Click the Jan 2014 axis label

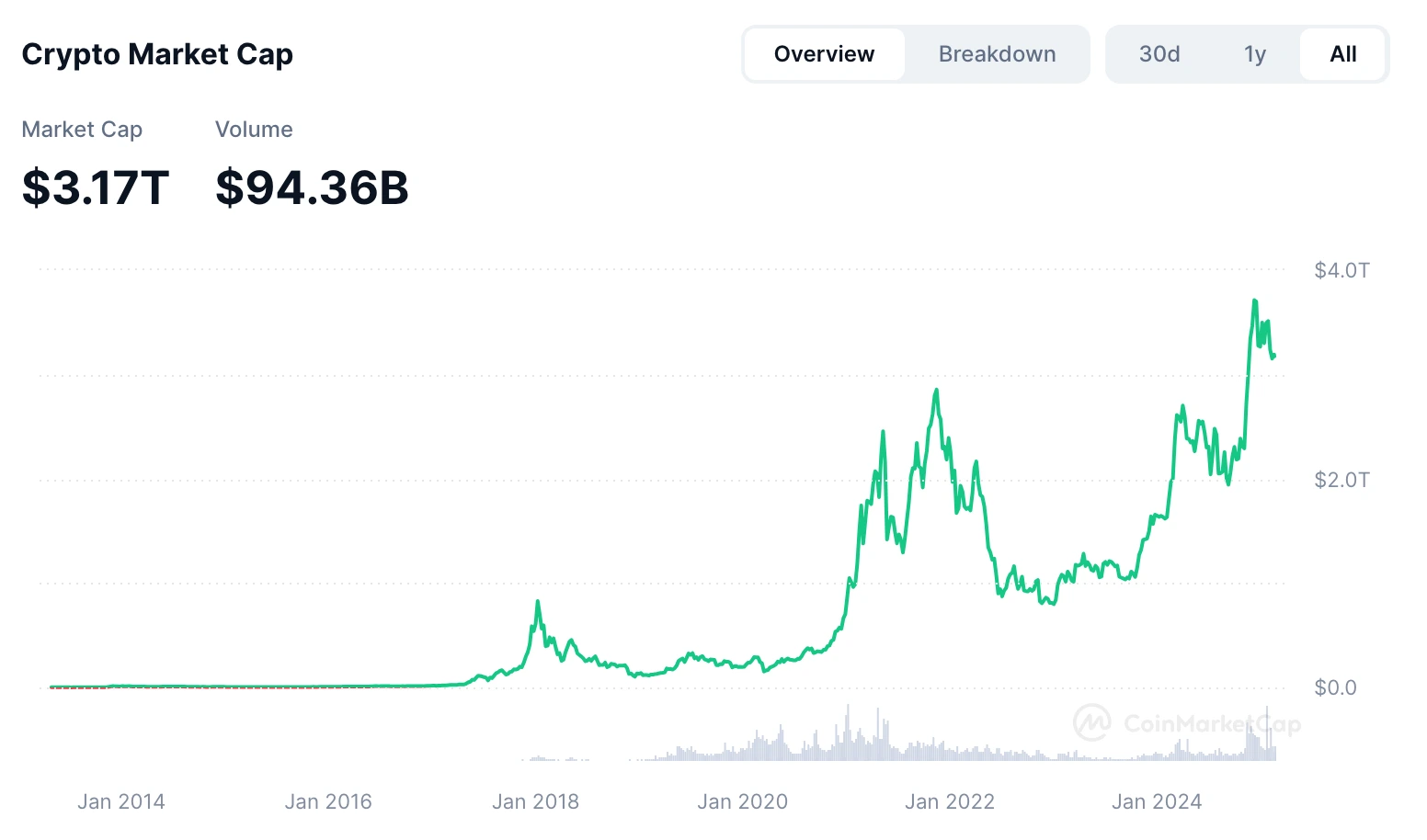coord(121,801)
